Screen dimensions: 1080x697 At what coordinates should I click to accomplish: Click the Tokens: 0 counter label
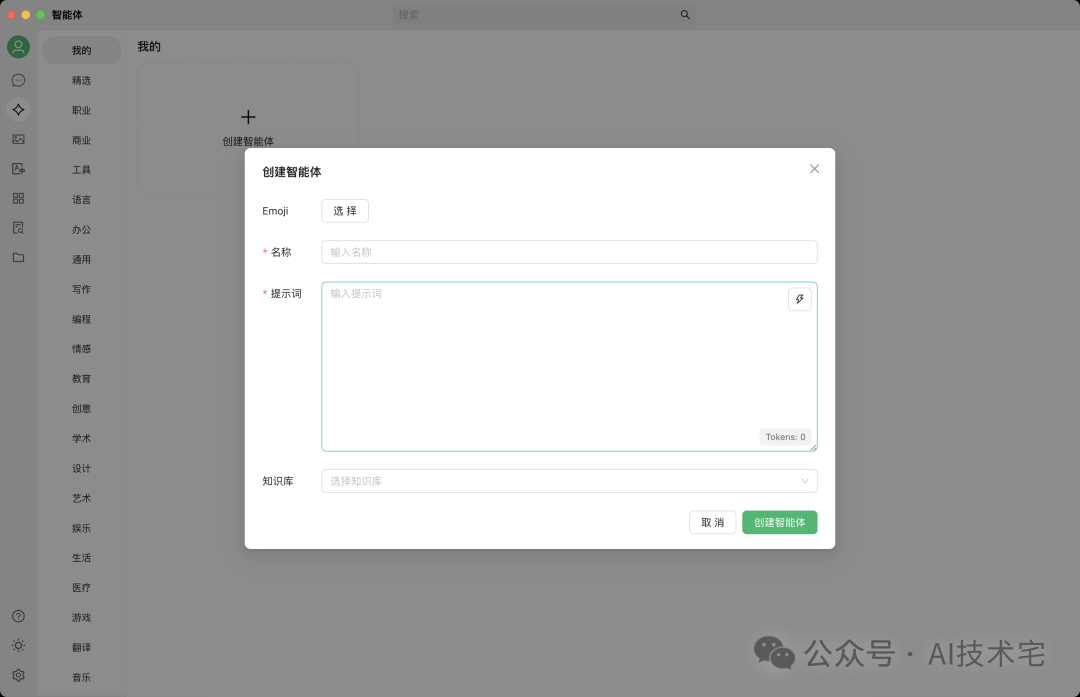(785, 437)
